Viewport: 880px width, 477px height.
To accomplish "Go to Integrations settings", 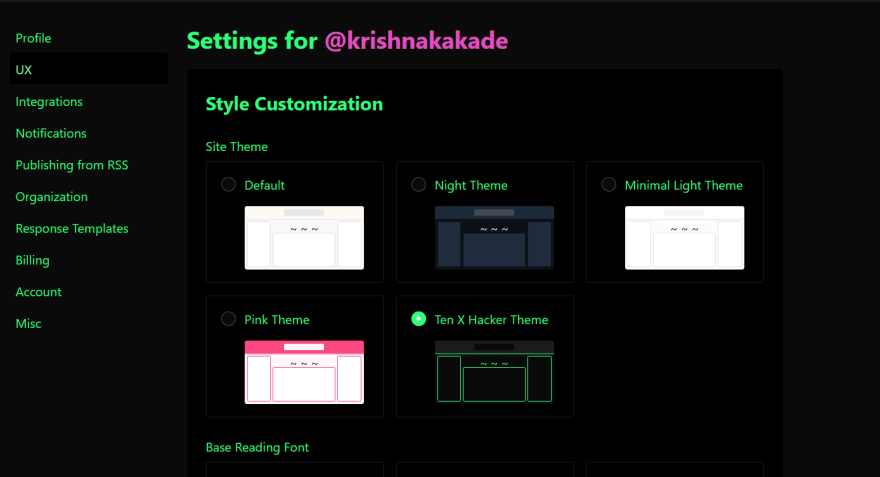I will (49, 102).
